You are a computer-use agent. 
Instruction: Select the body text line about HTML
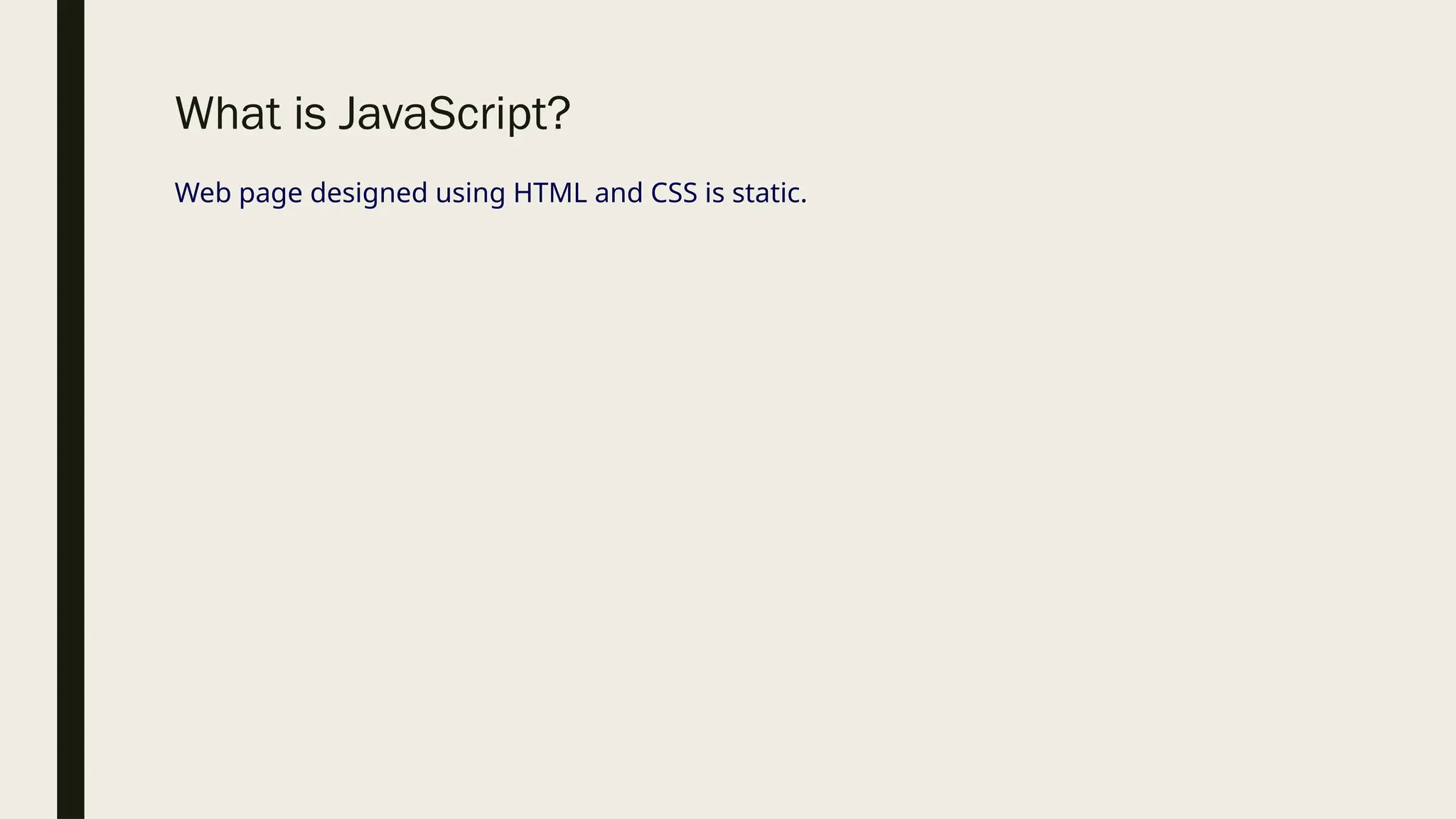pyautogui.click(x=491, y=193)
